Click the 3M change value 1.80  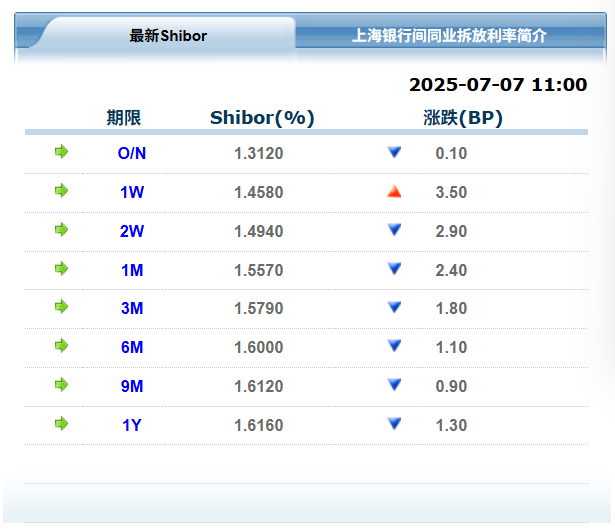(x=451, y=308)
